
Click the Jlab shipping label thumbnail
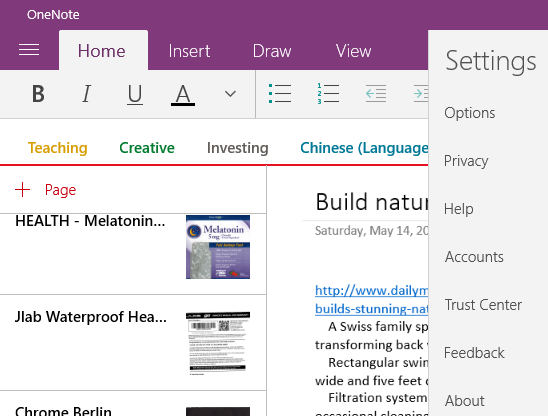pos(218,343)
